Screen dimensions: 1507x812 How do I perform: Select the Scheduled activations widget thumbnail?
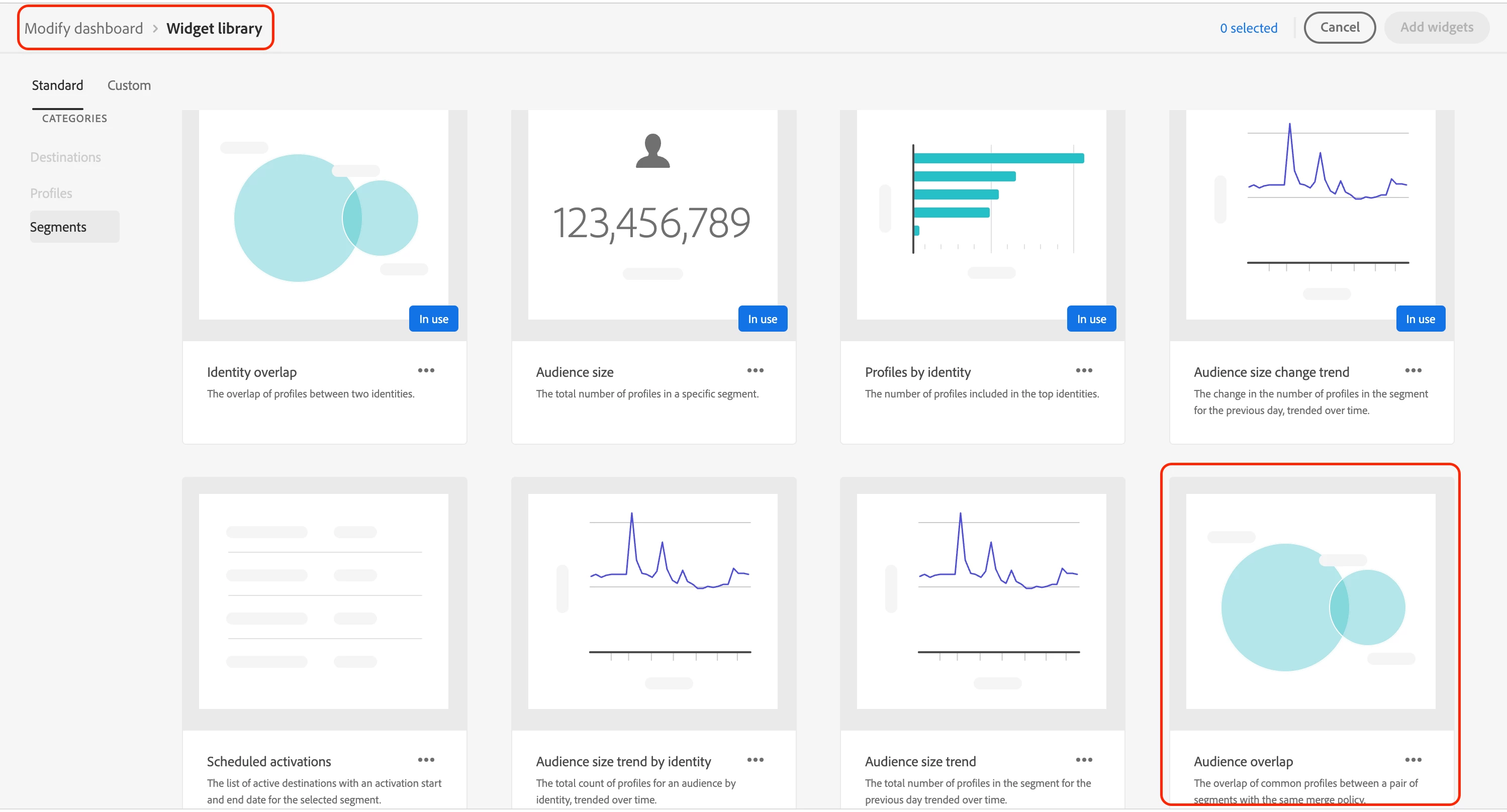tap(324, 601)
